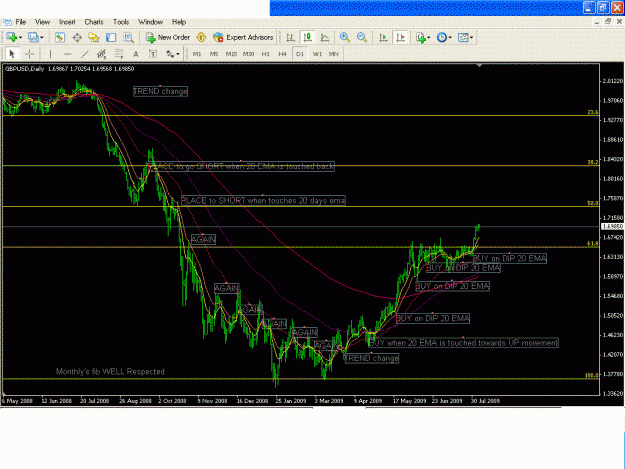Select the Text Label tool
This screenshot has height=469, width=625.
[x=153, y=54]
